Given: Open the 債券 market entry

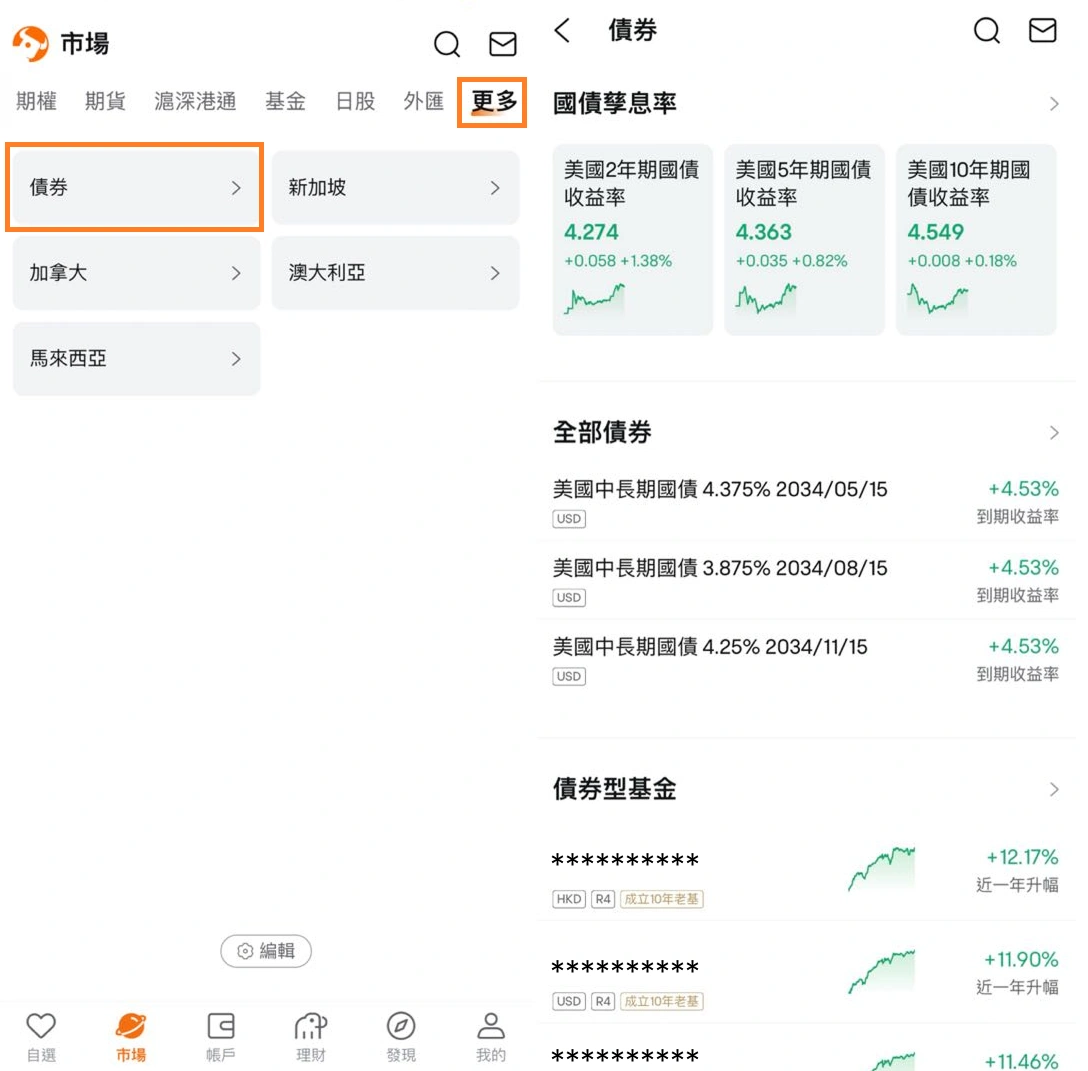Looking at the screenshot, I should [136, 187].
